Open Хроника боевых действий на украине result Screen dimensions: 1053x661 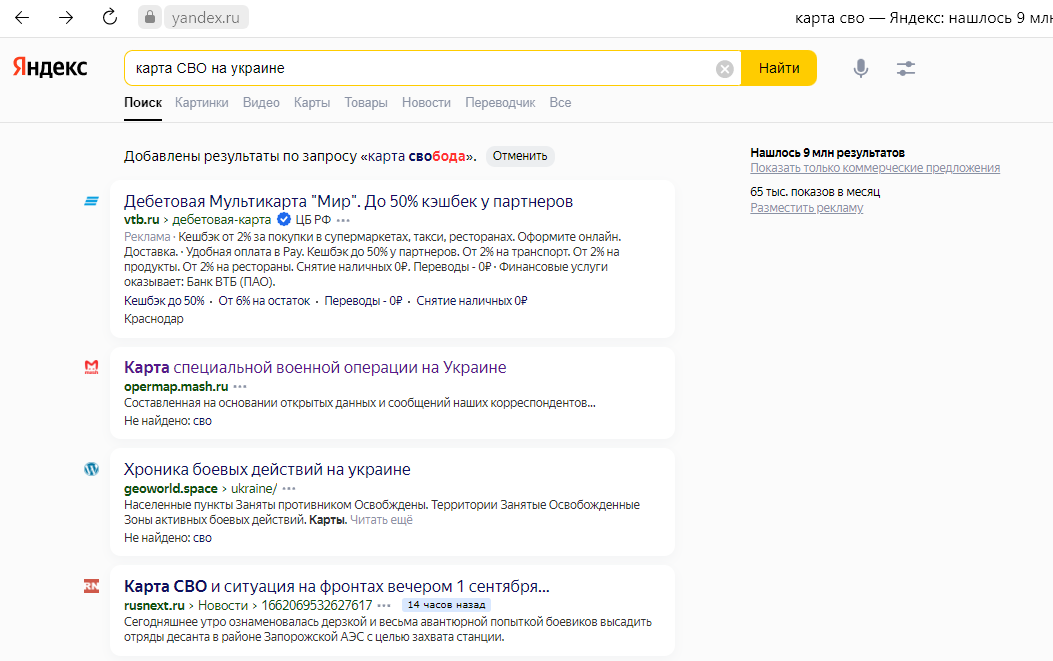click(267, 469)
